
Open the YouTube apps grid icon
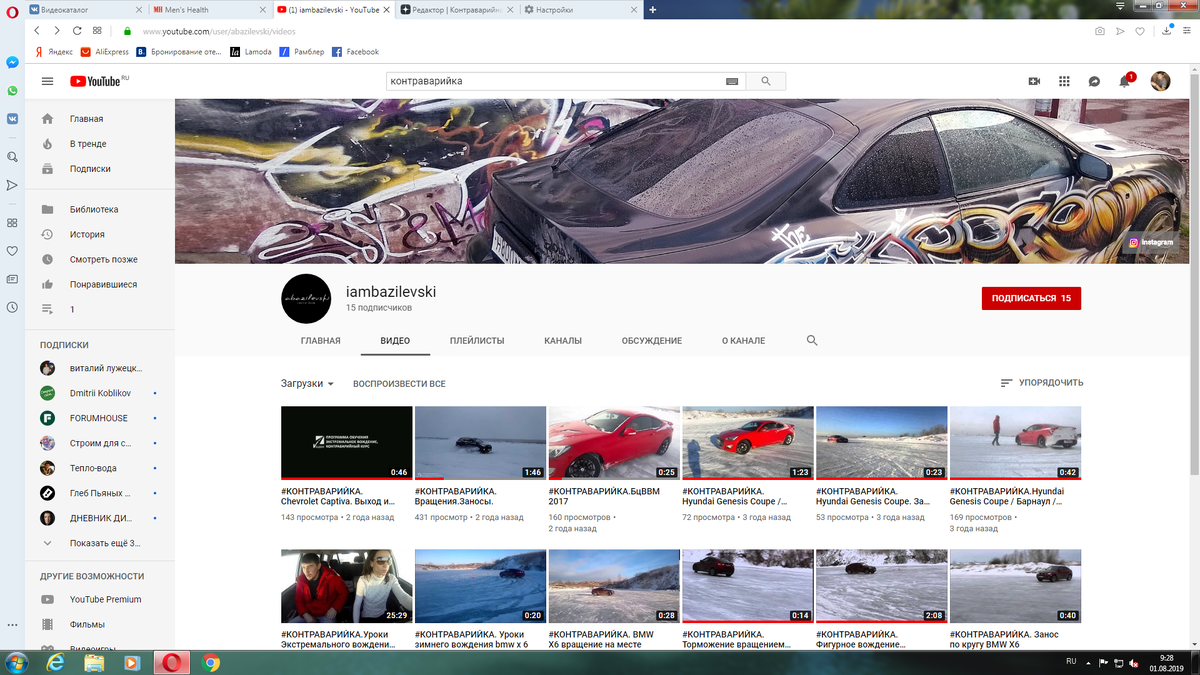[x=1064, y=81]
